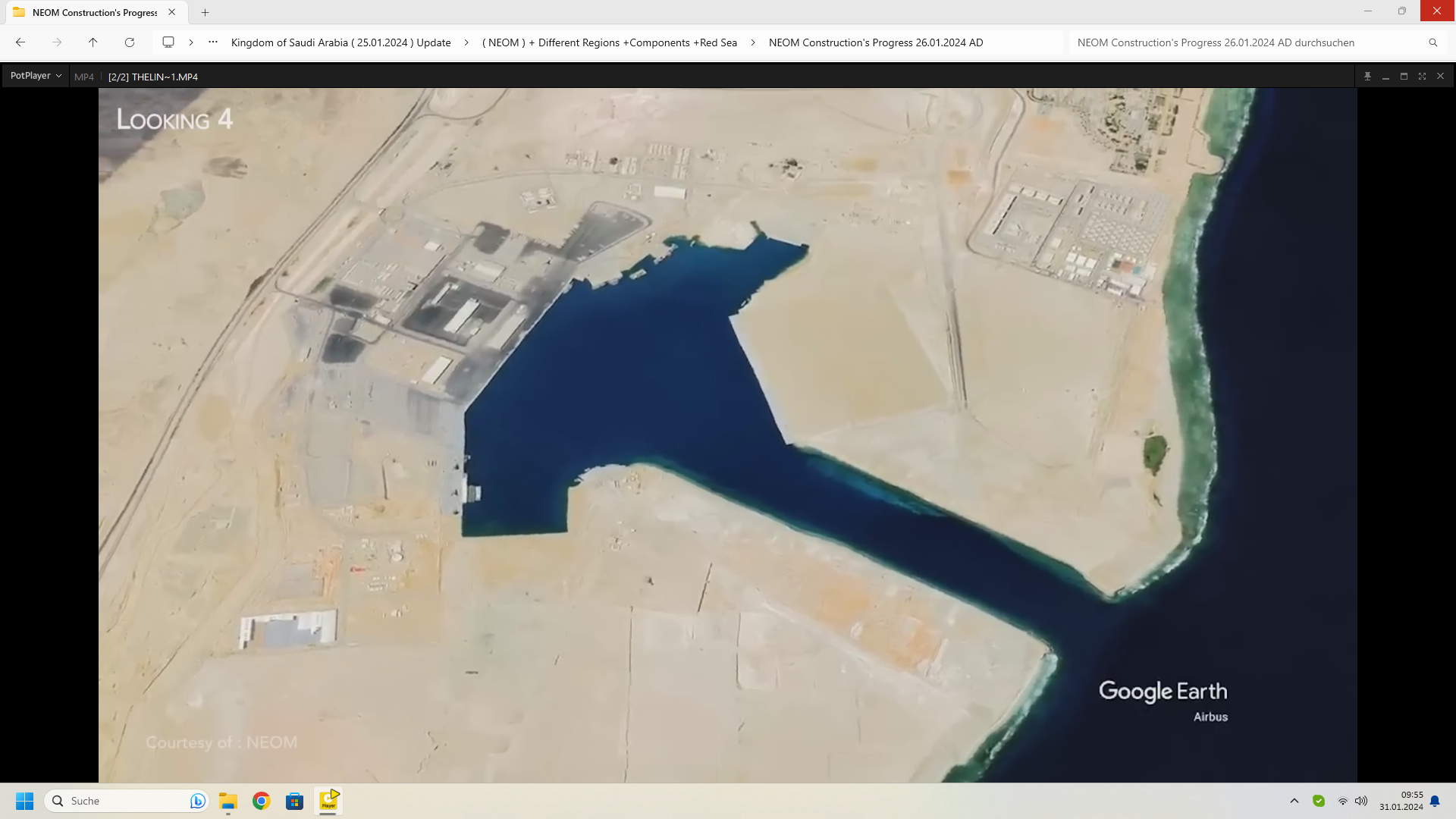This screenshot has height=819, width=1456.
Task: Expand the chevron next to monitor icon
Action: (x=191, y=42)
